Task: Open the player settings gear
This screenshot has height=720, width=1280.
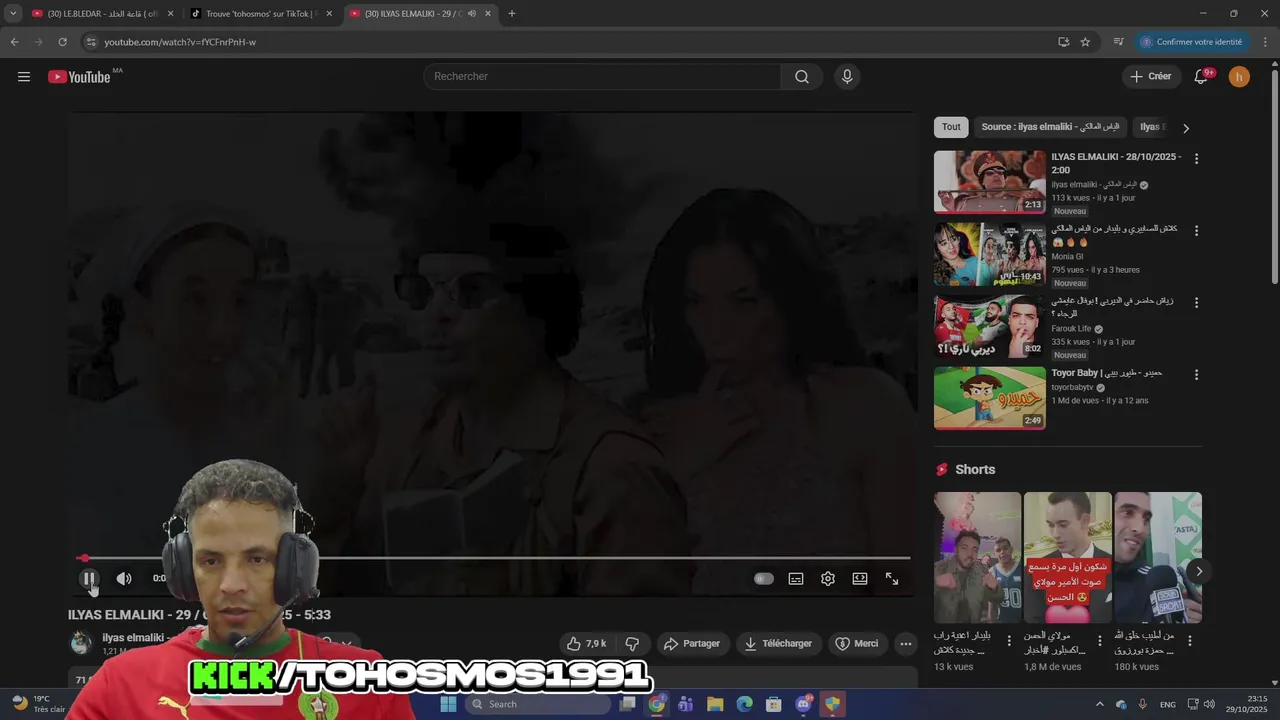Action: (x=828, y=578)
